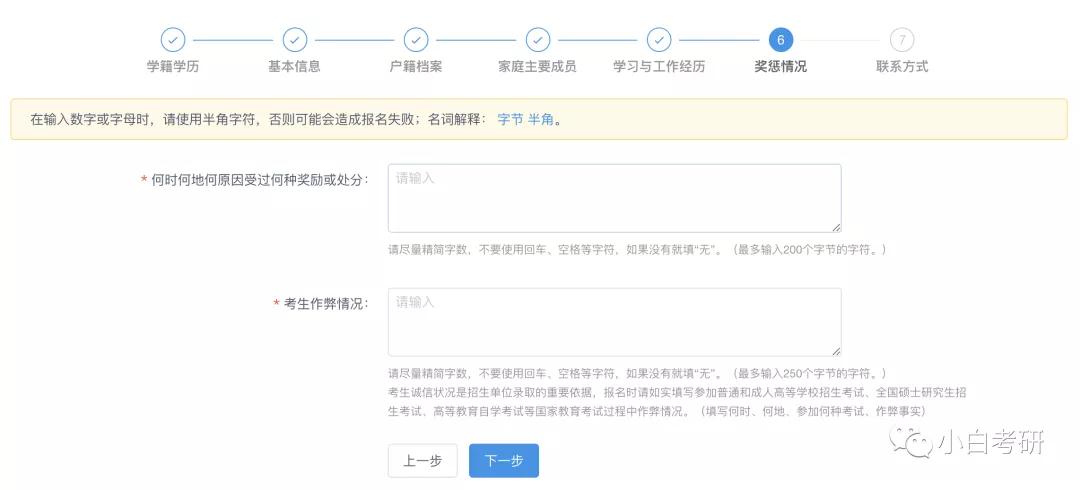Screen dimensions: 1080x490
Task: Click the 基本信息 step checkmark circle
Action: pyautogui.click(x=294, y=40)
